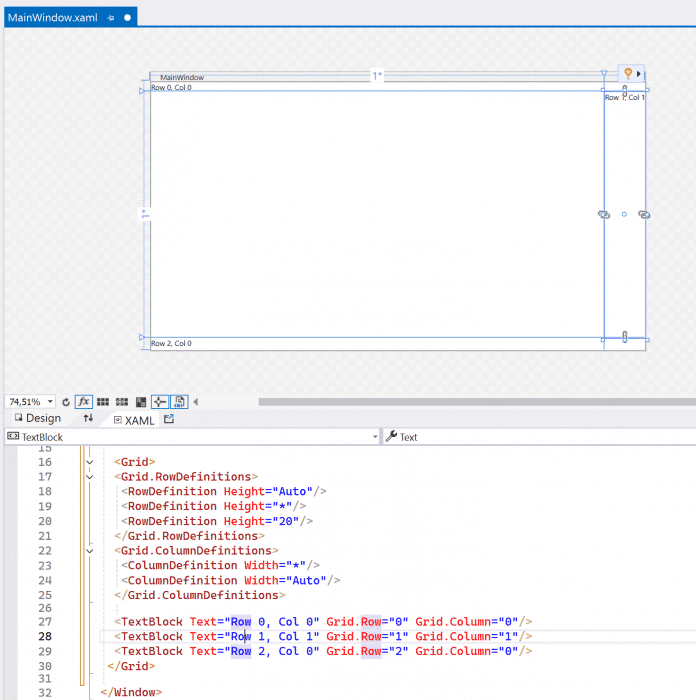Open the Text property member dropdown
Screen dimensions: 696x700
539,437
